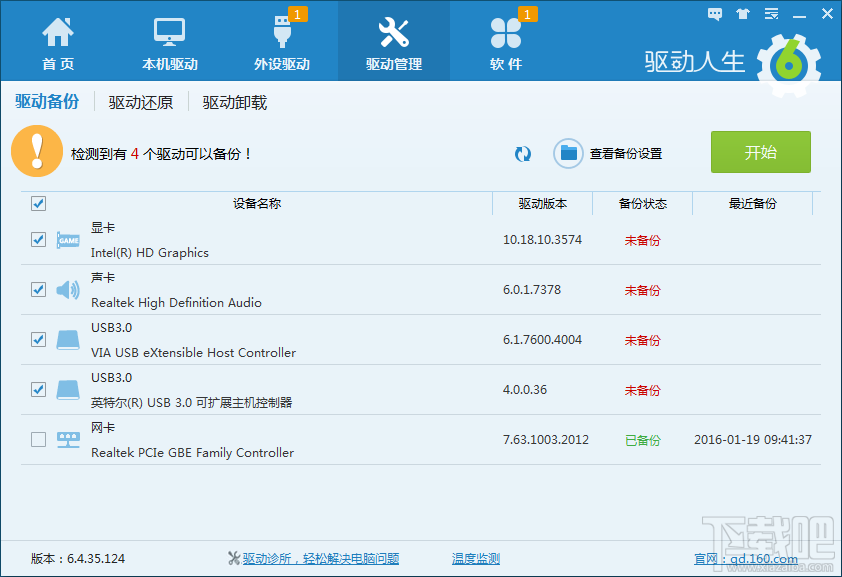Click the blue folder backup settings icon
The width and height of the screenshot is (842, 577).
[x=568, y=154]
